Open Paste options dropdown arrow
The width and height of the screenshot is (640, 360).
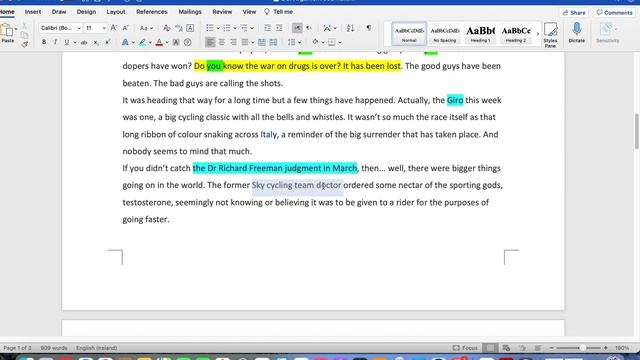(x=16, y=29)
